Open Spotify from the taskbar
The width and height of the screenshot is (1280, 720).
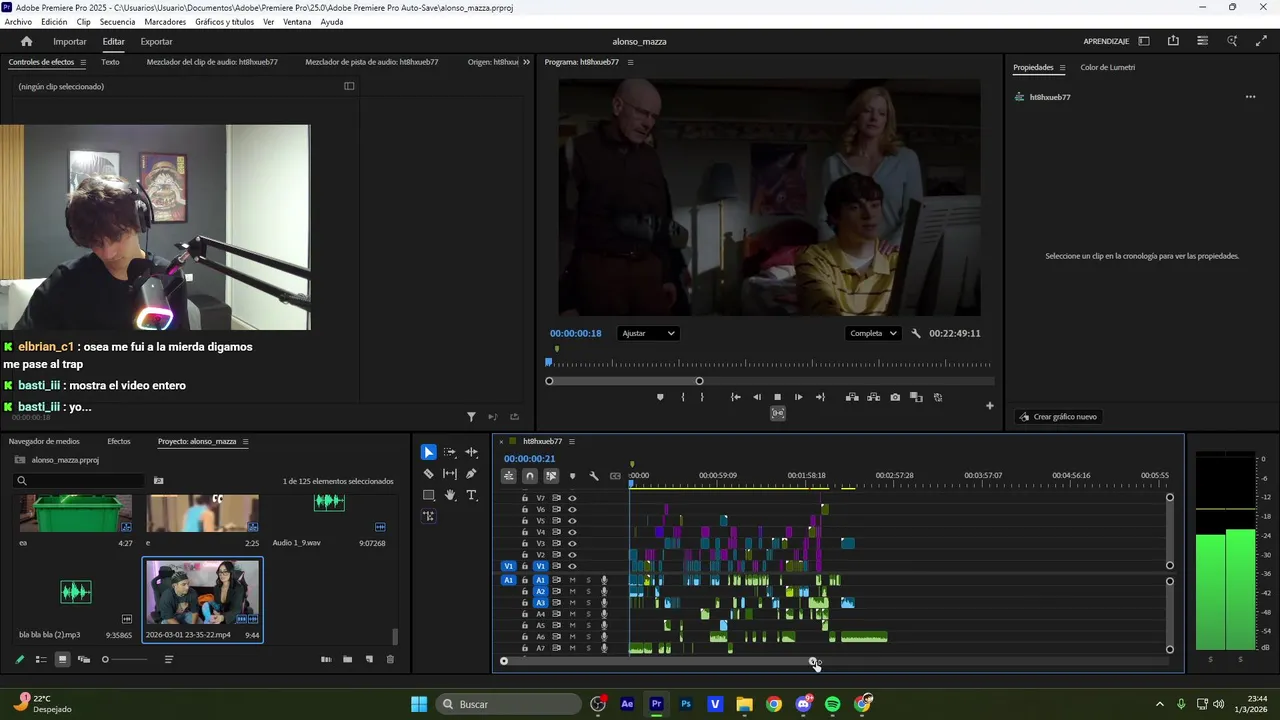833,704
